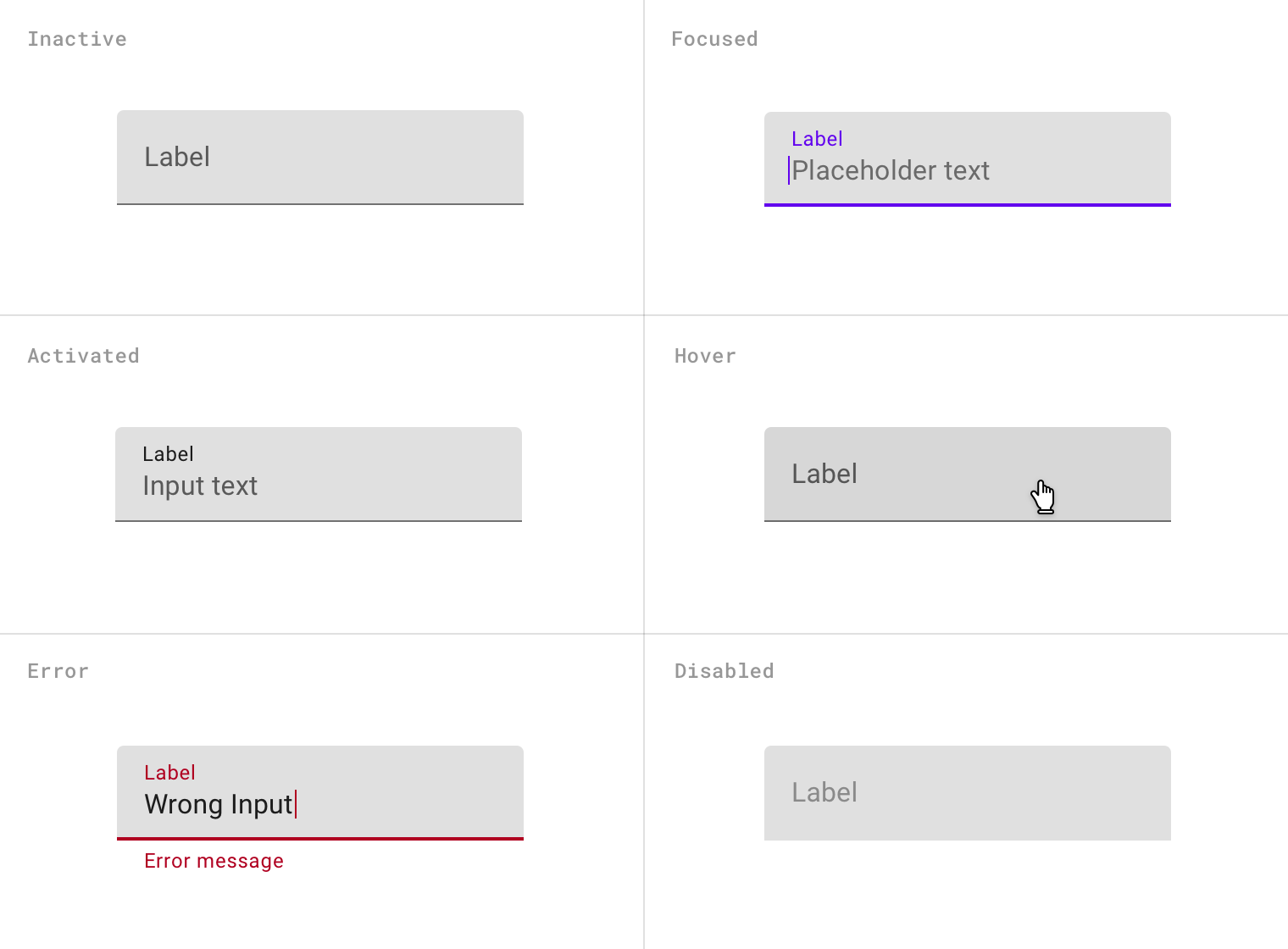Screen dimensions: 1288x949
Task: Click the Focused section heading
Action: click(x=714, y=39)
